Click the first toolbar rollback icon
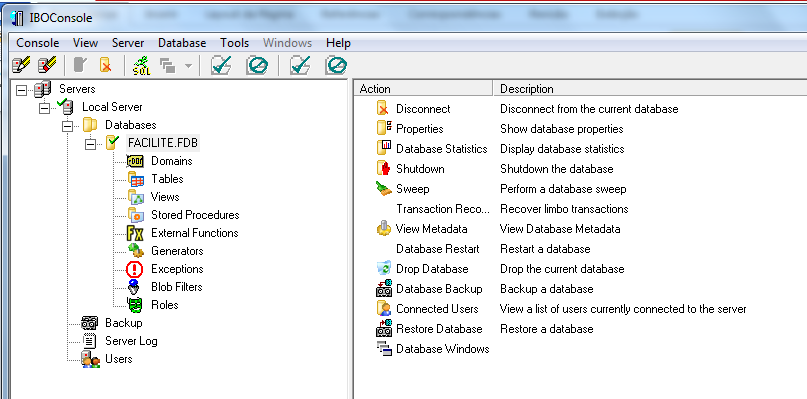 (256, 65)
